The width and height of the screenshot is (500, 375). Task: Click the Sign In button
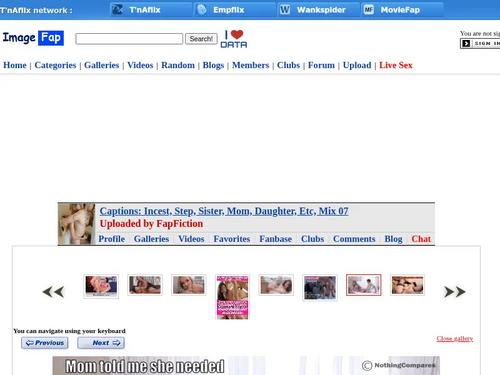(480, 43)
